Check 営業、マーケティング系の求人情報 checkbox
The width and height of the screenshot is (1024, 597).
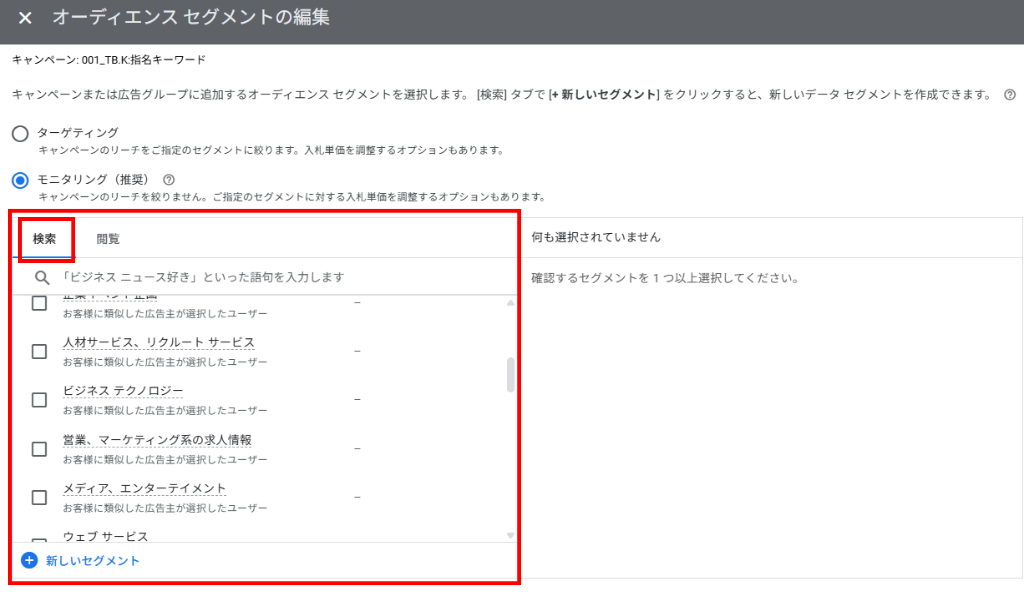39,449
